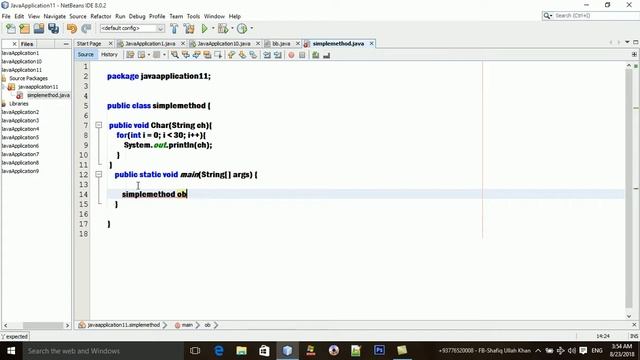This screenshot has height=360, width=640.
Task: Click the Stop Macro Recording icon
Action: point(302,55)
